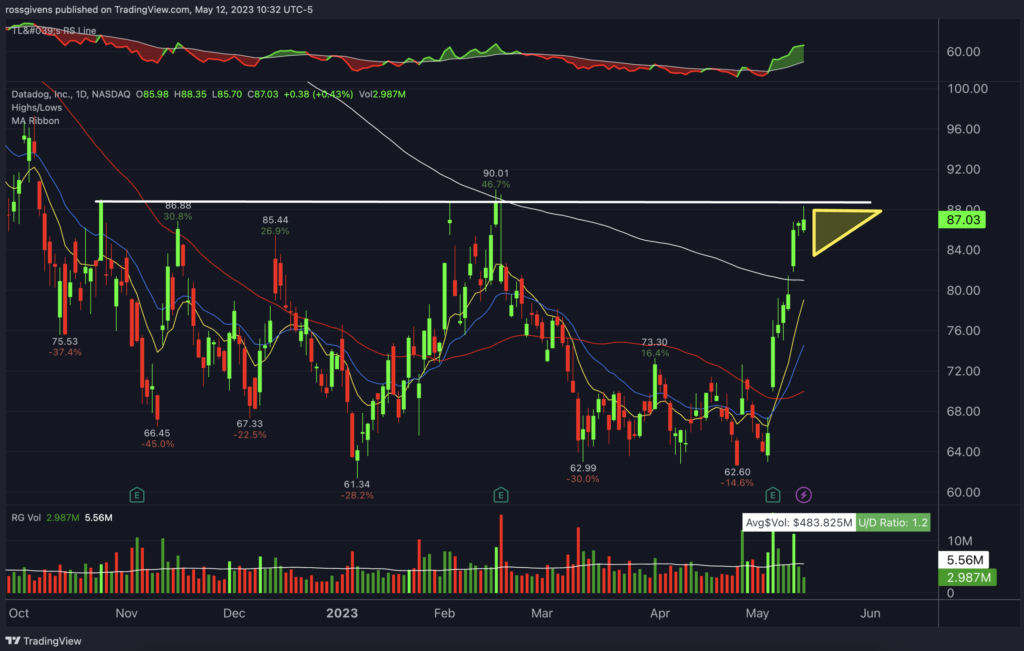Image resolution: width=1024 pixels, height=651 pixels.
Task: Select the MA Ribbon indicator label
Action: (35, 121)
